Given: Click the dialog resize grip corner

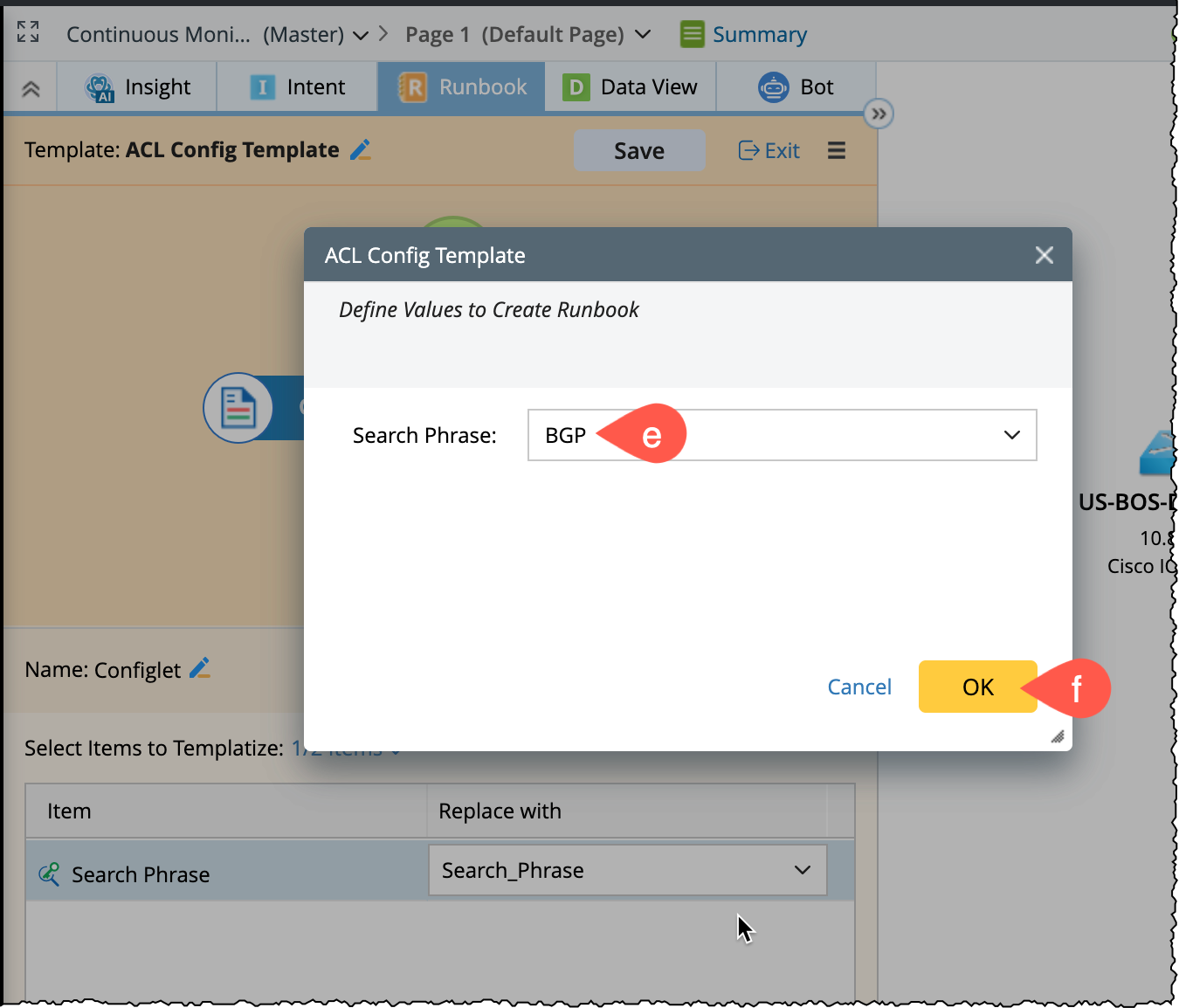Looking at the screenshot, I should coord(1058,736).
